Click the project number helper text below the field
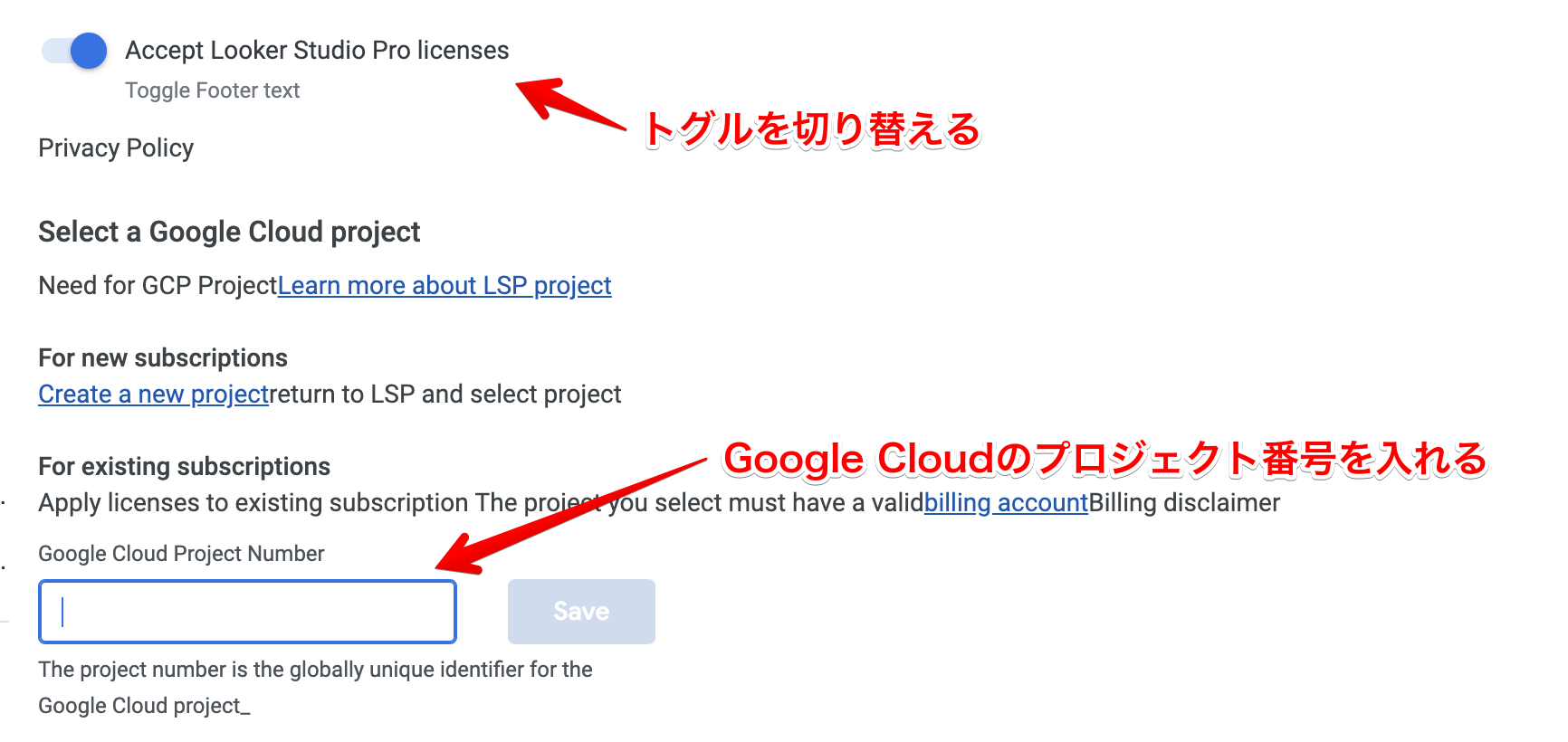The image size is (1568, 742). tap(315, 671)
